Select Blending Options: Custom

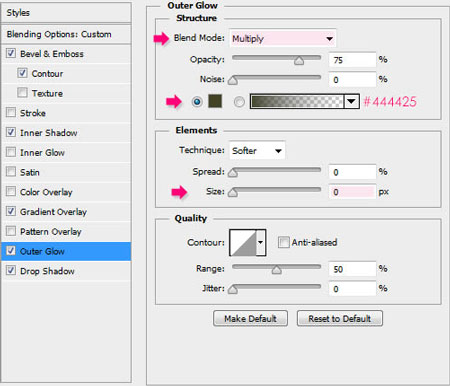pos(66,34)
